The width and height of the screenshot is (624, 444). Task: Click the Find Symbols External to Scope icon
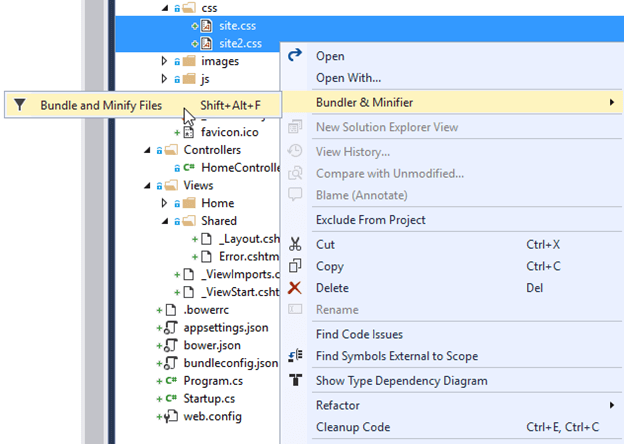tap(295, 356)
